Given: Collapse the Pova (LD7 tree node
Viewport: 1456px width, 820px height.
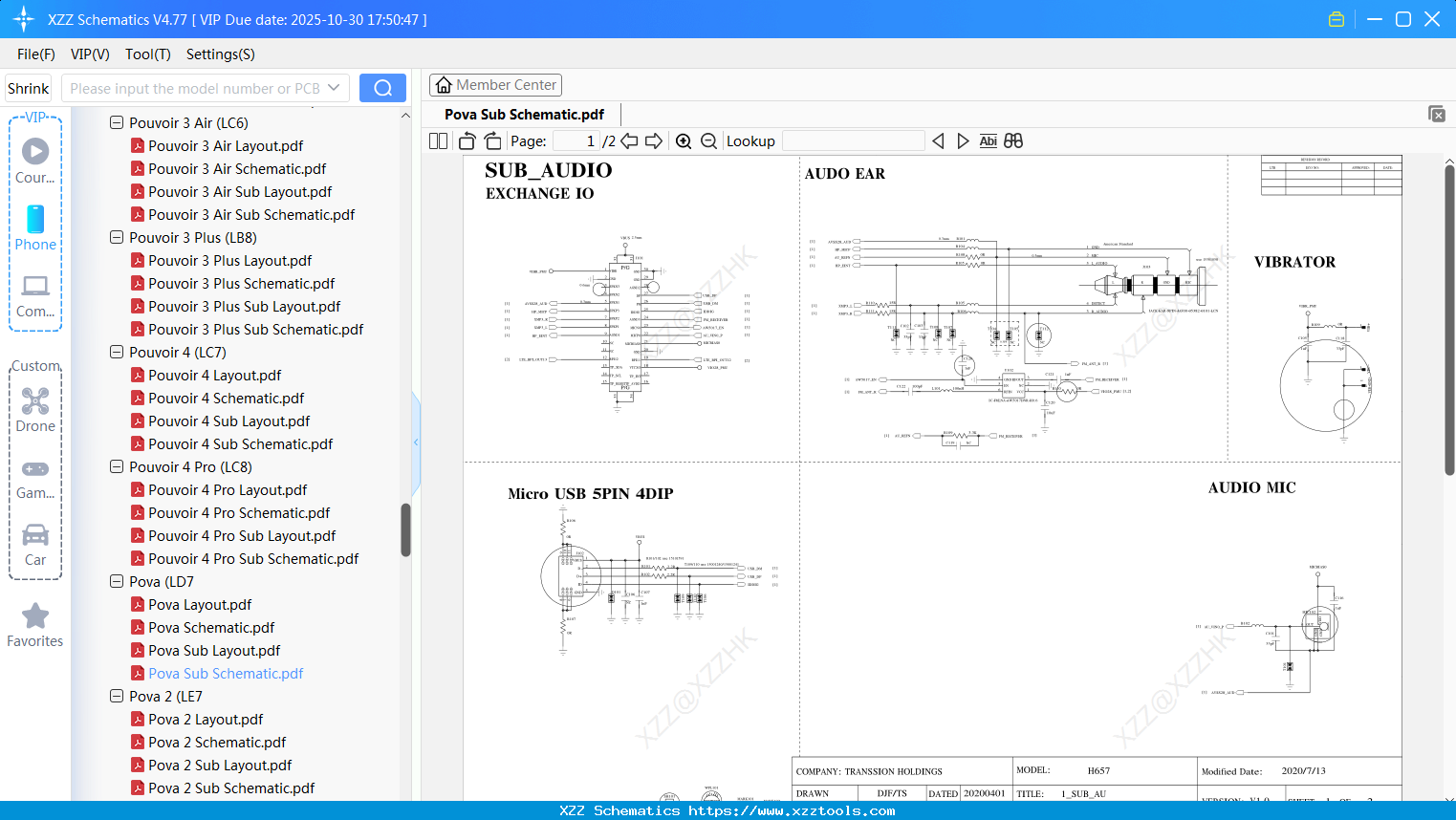Looking at the screenshot, I should tap(116, 581).
